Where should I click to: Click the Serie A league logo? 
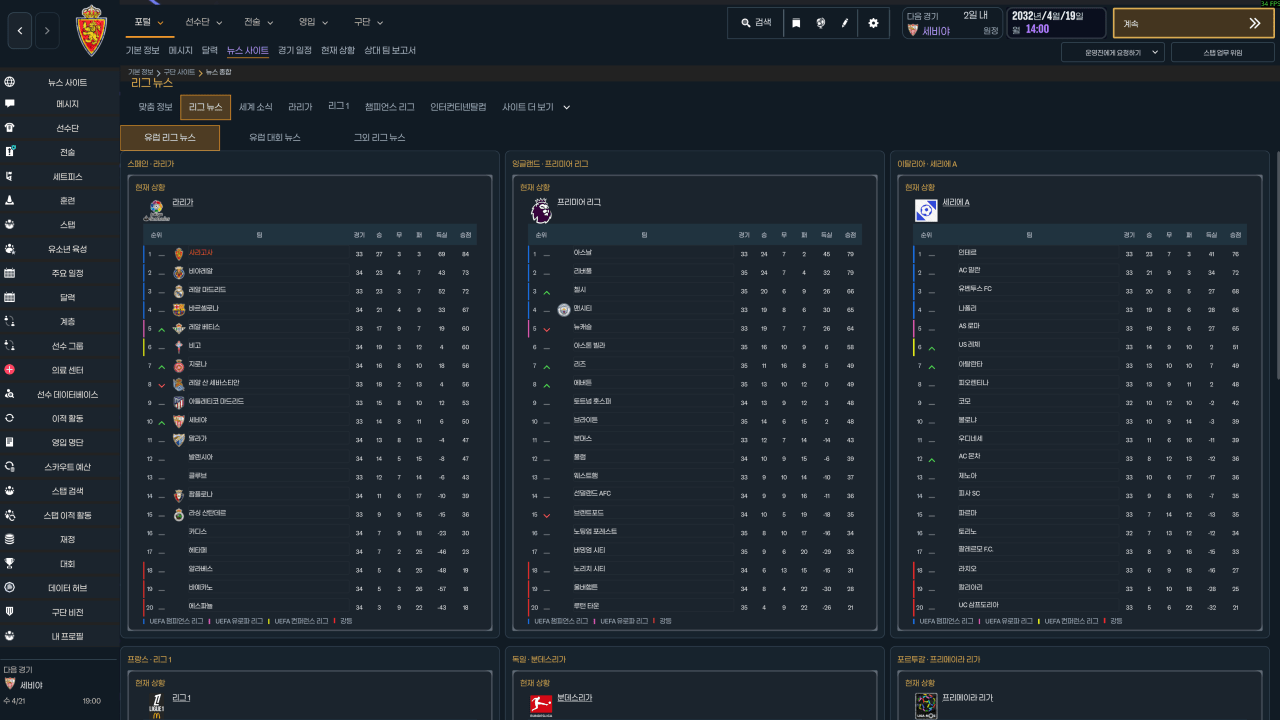click(926, 210)
